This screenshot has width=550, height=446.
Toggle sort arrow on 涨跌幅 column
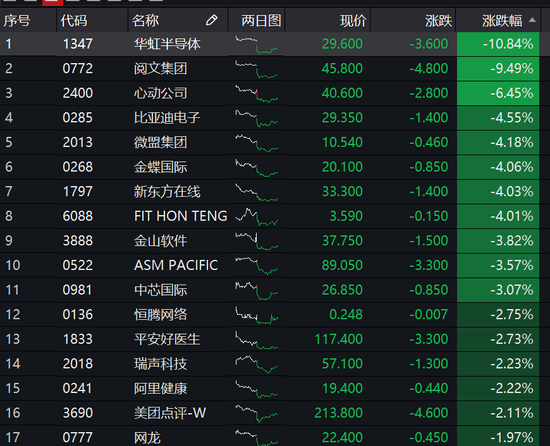pos(532,20)
